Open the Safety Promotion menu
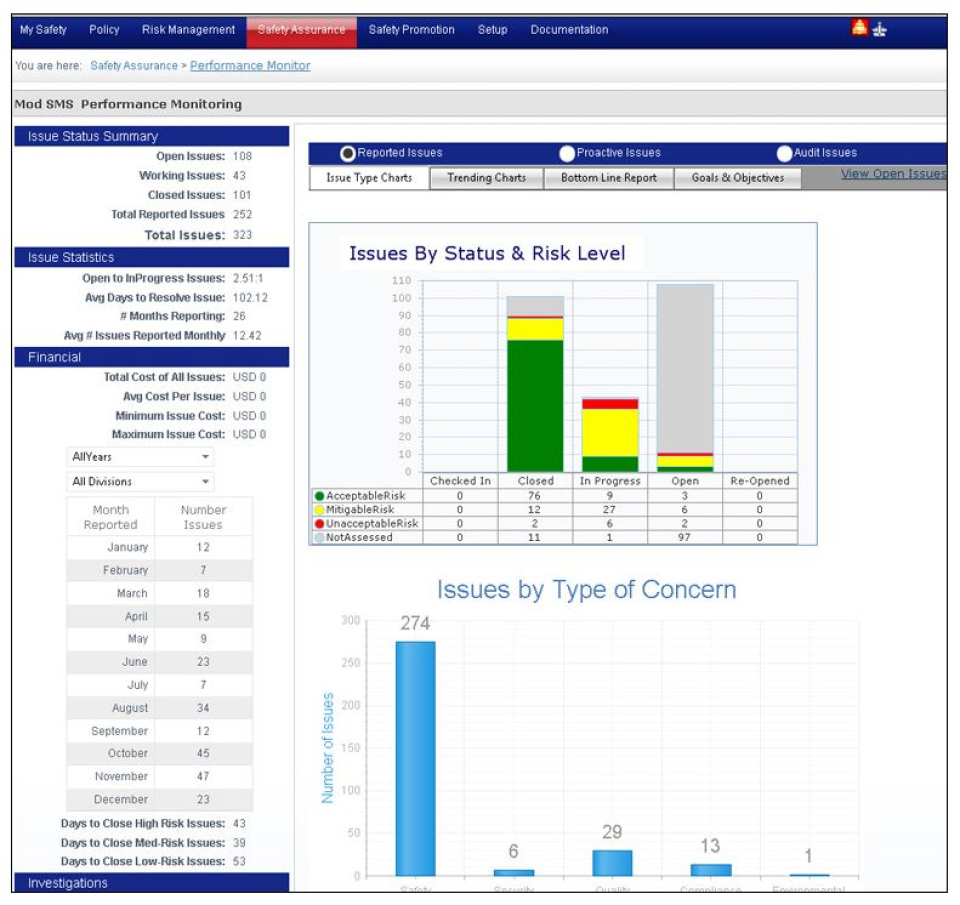Viewport: 960px width, 905px height. (x=412, y=29)
